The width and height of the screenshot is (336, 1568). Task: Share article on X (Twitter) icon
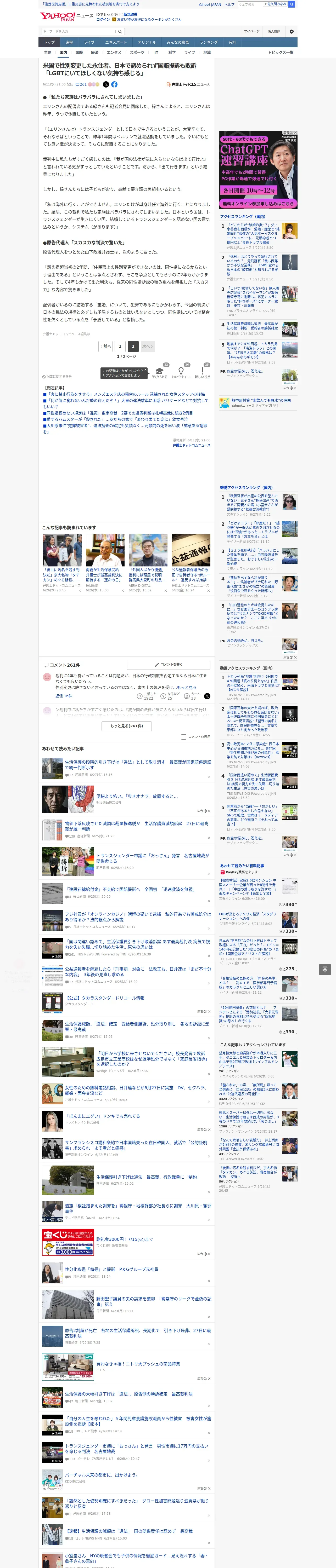coord(106,85)
